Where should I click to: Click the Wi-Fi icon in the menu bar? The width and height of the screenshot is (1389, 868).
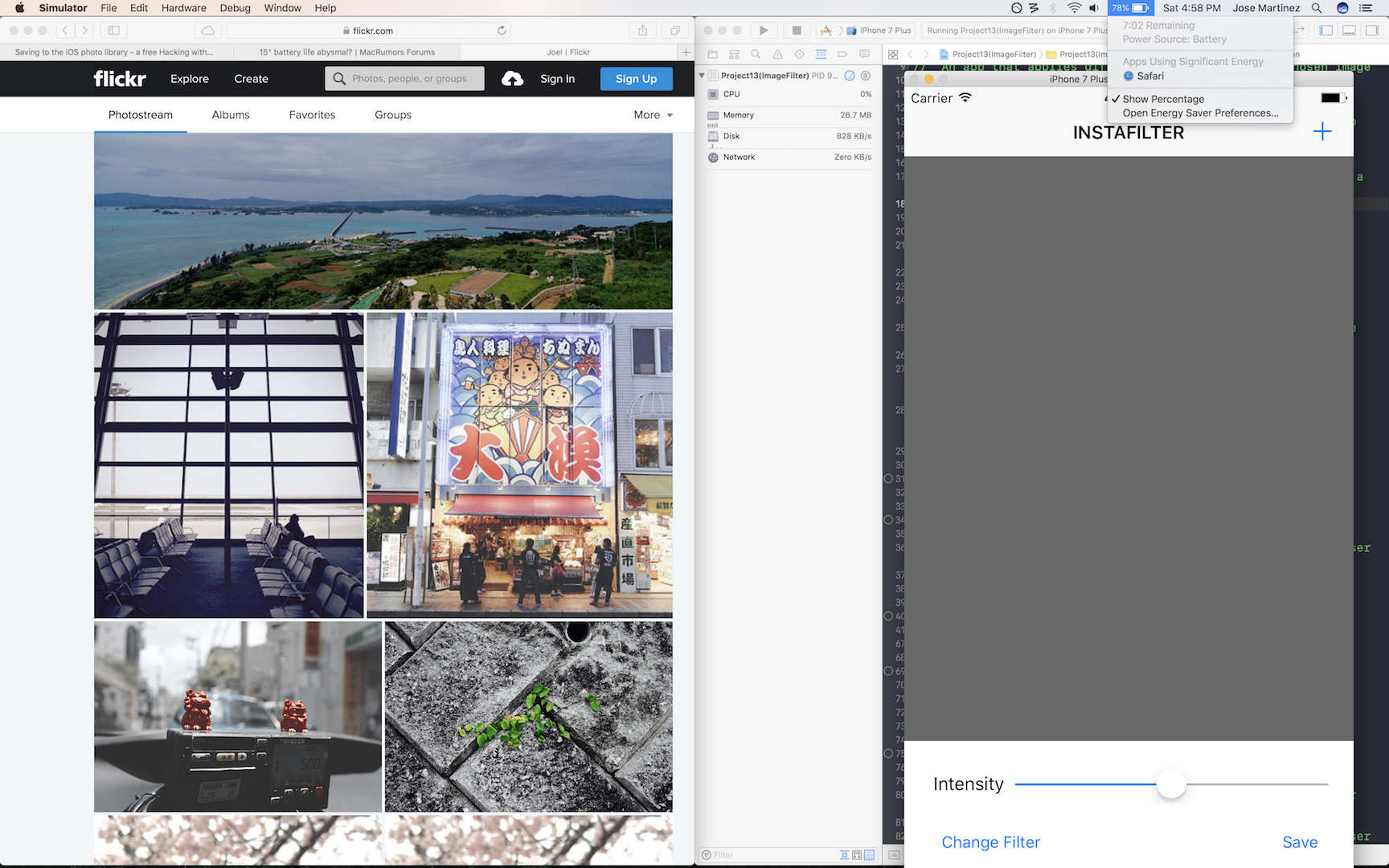(1074, 8)
